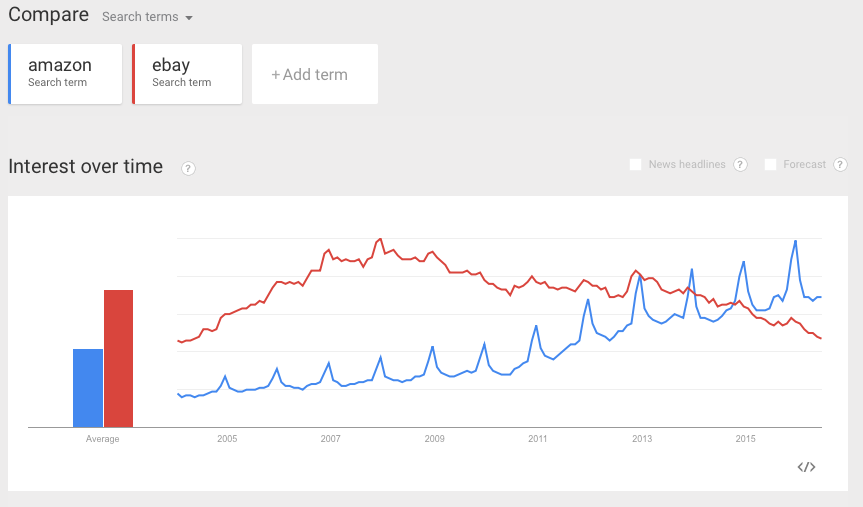Select the ebay search term card
Image resolution: width=863 pixels, height=507 pixels.
point(188,74)
